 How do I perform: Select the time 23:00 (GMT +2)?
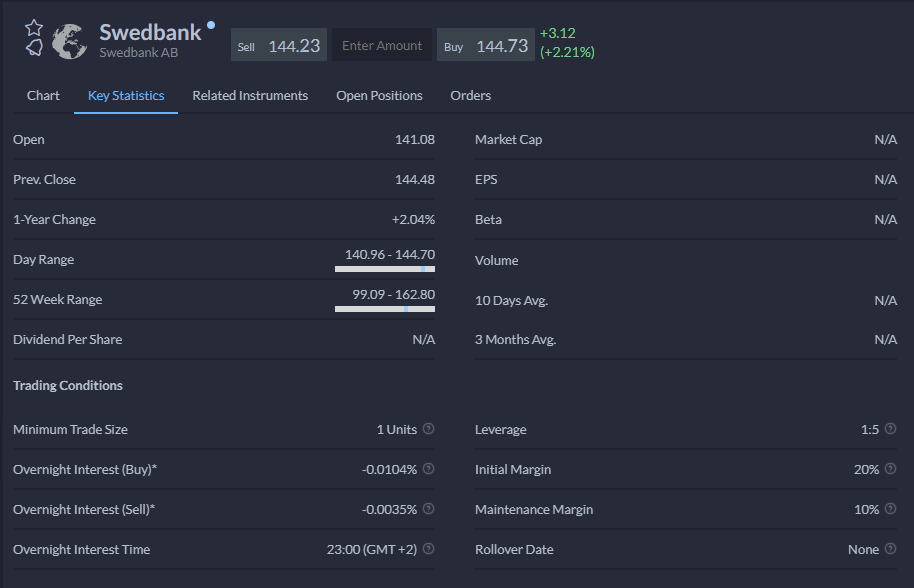pyautogui.click(x=372, y=550)
